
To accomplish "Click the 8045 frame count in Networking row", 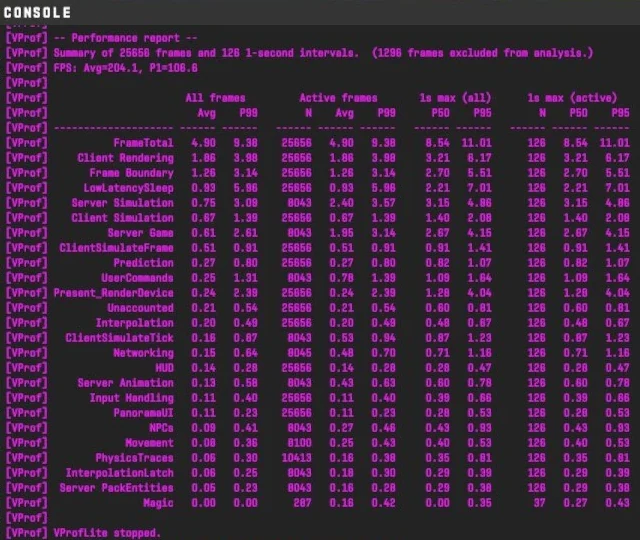I will [x=300, y=353].
